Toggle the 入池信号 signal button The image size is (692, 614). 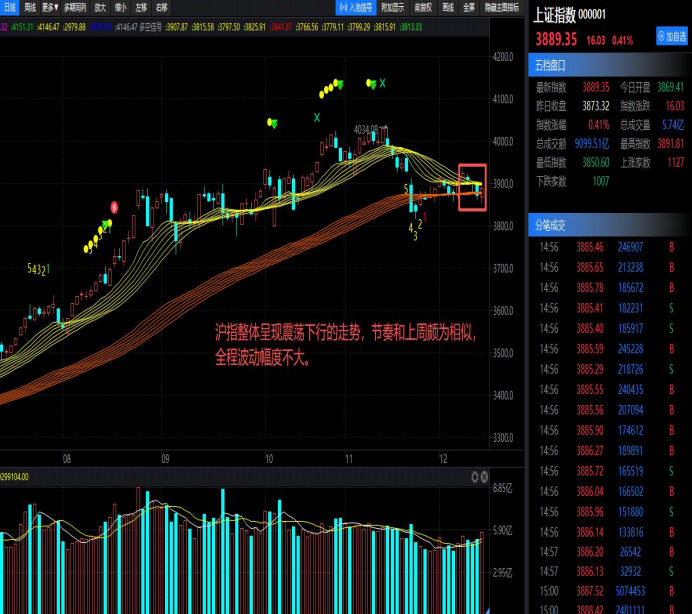click(356, 8)
